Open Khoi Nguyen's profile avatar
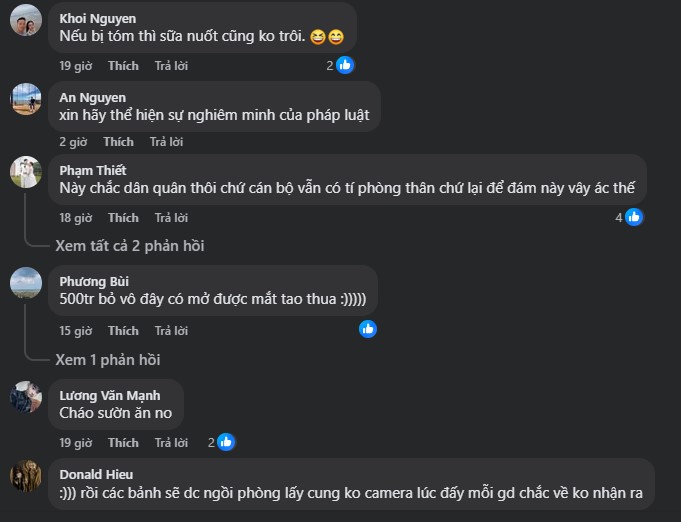The image size is (681, 522). coord(26,20)
